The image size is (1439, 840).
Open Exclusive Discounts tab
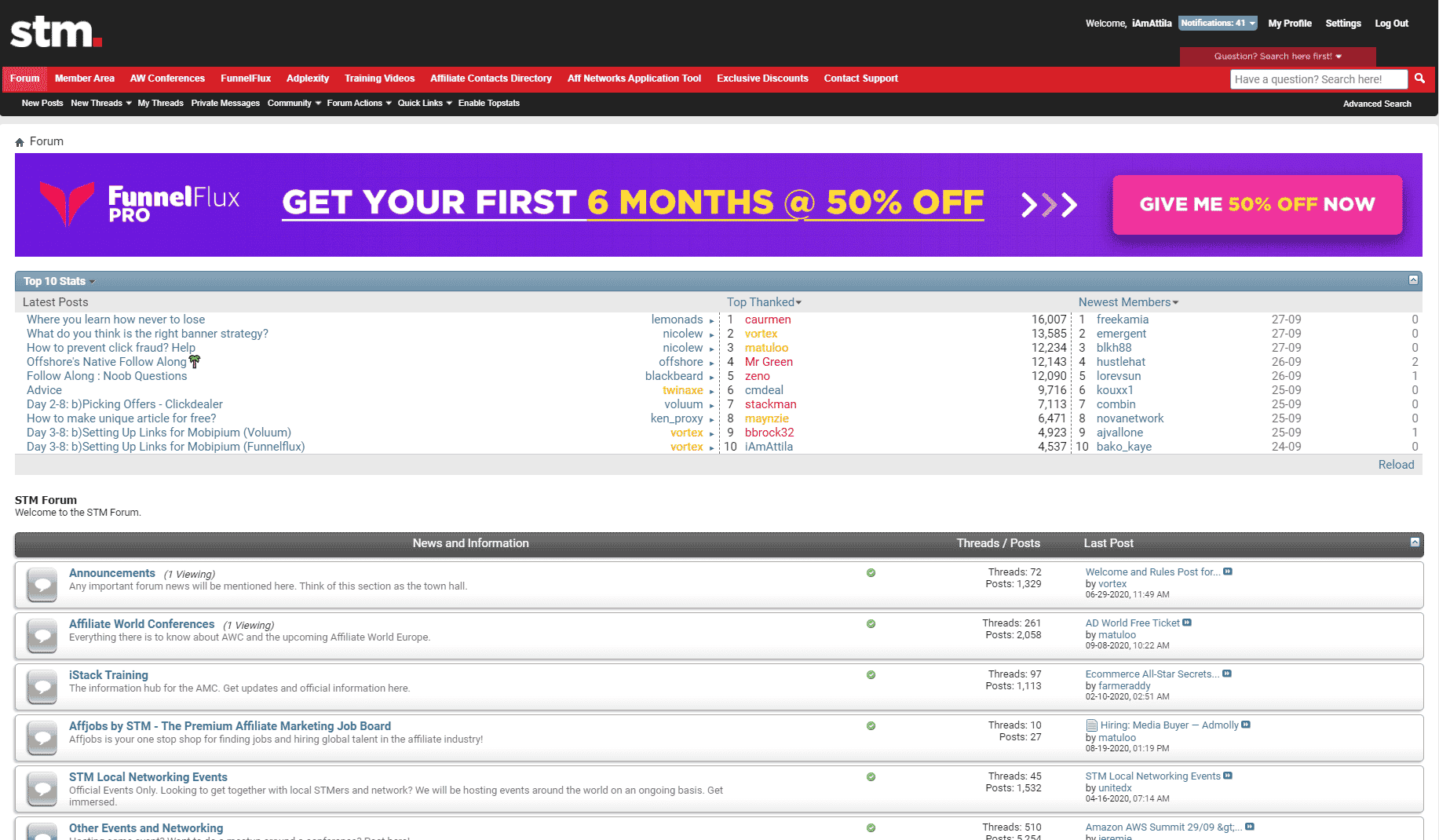pos(762,79)
